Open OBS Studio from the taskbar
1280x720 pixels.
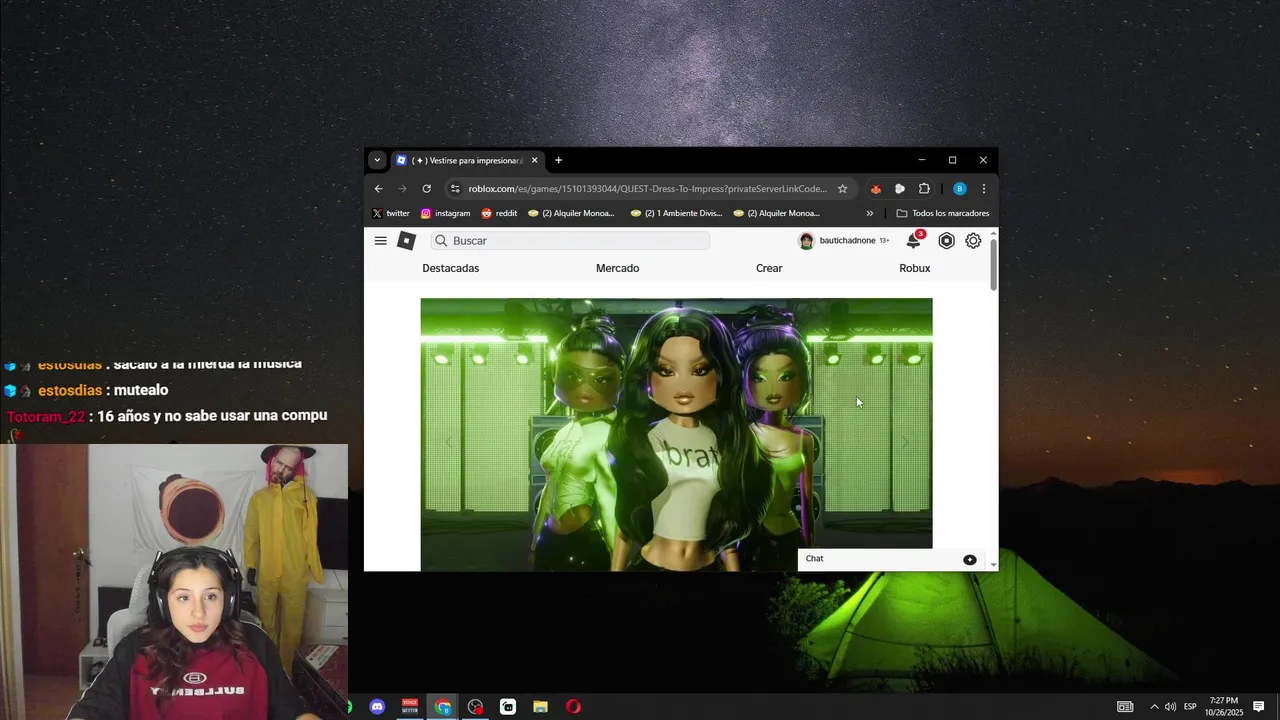point(475,707)
